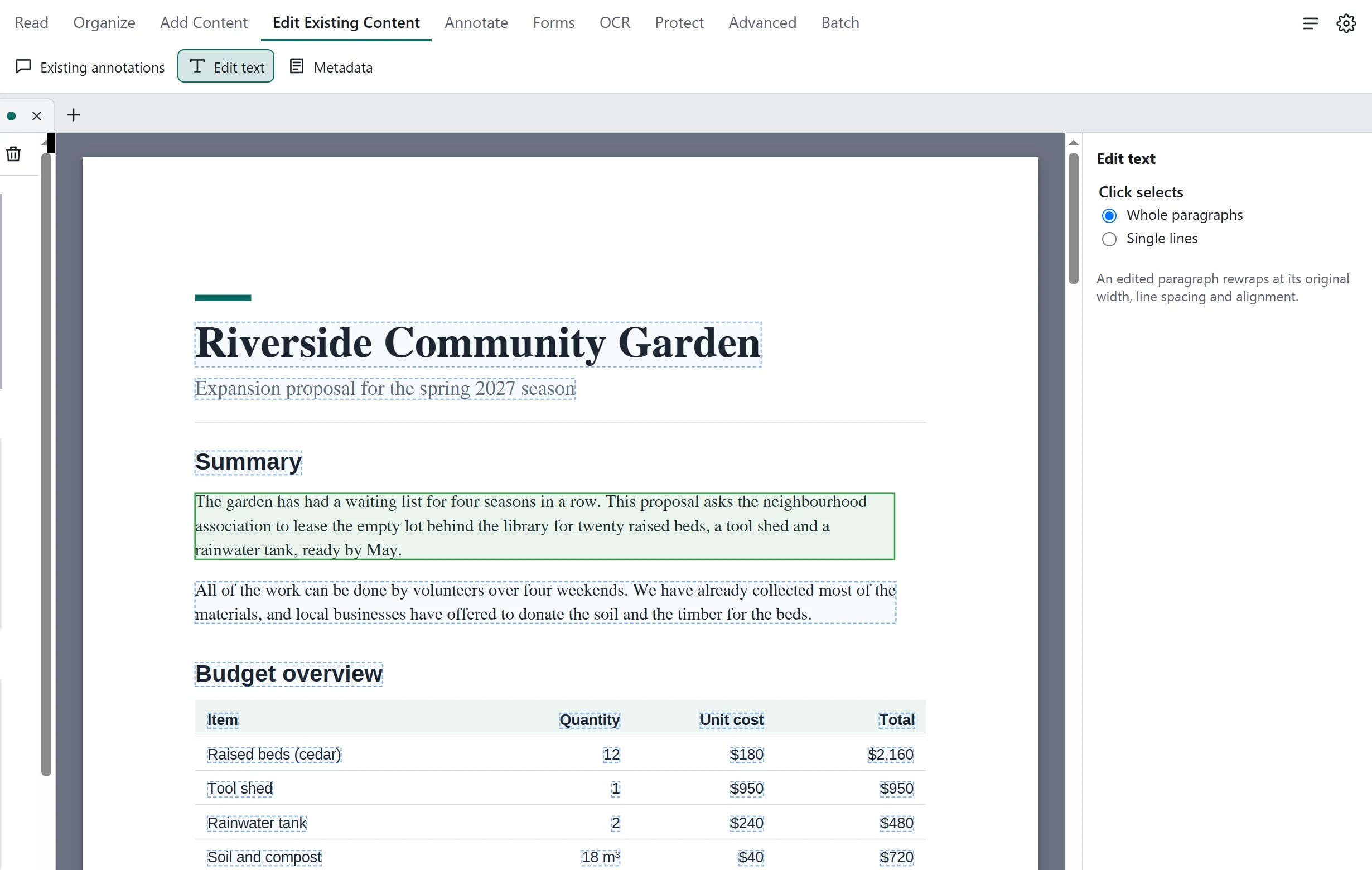Click the 'Quantity' table header text
Viewport: 1372px width, 870px height.
(590, 720)
